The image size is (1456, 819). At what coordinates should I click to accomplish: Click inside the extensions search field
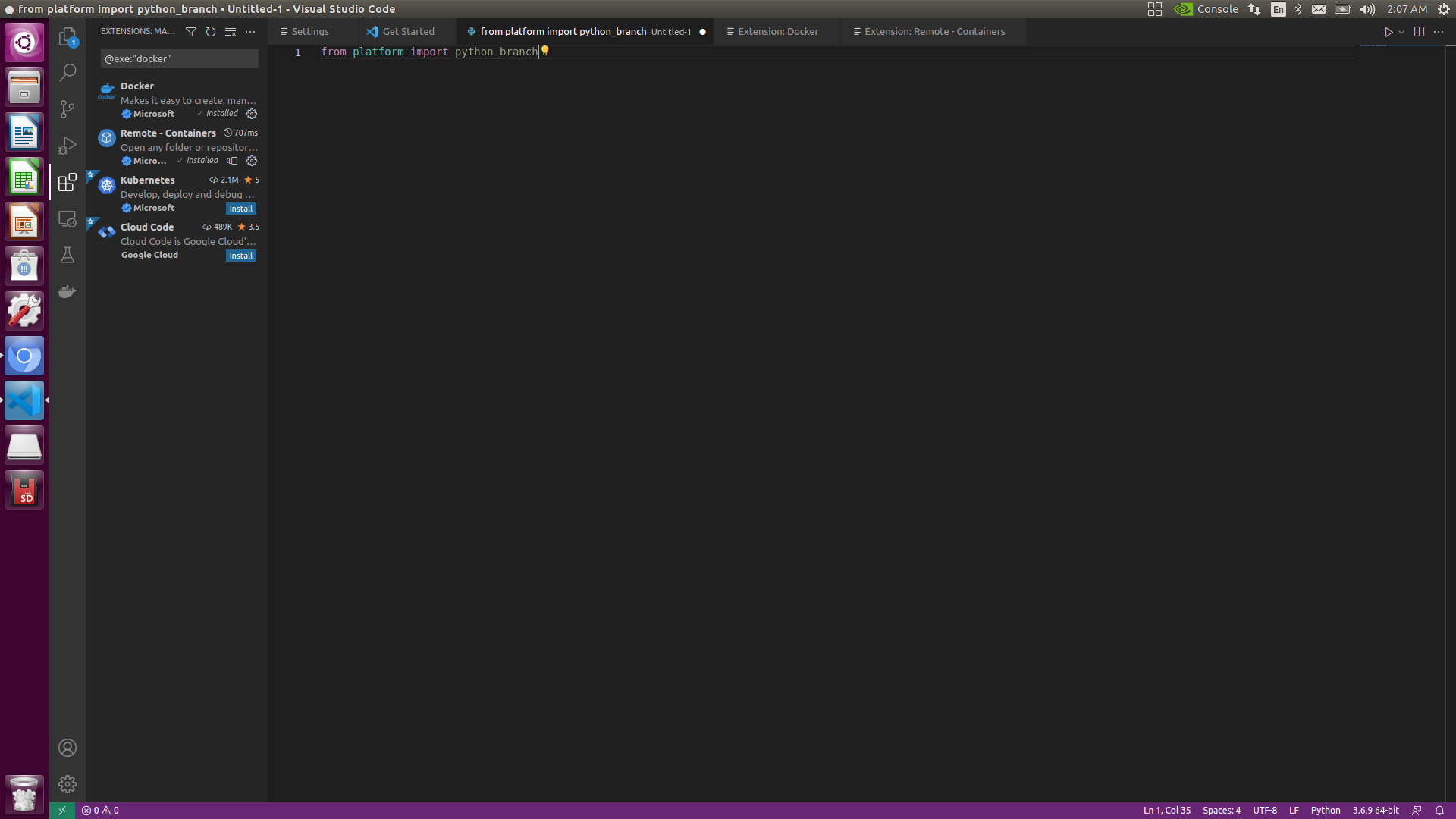pos(178,58)
